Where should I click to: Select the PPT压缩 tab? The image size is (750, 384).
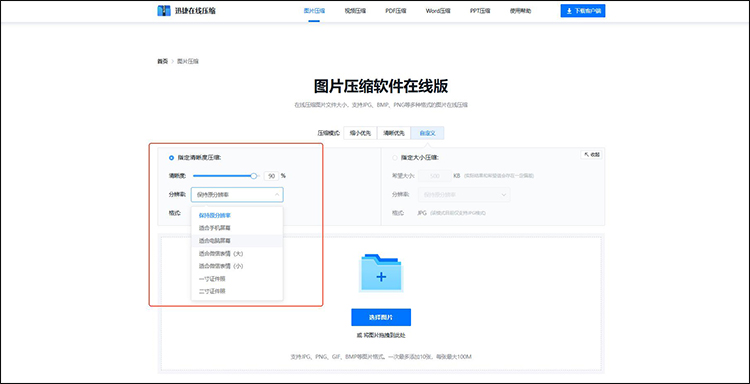(x=480, y=11)
